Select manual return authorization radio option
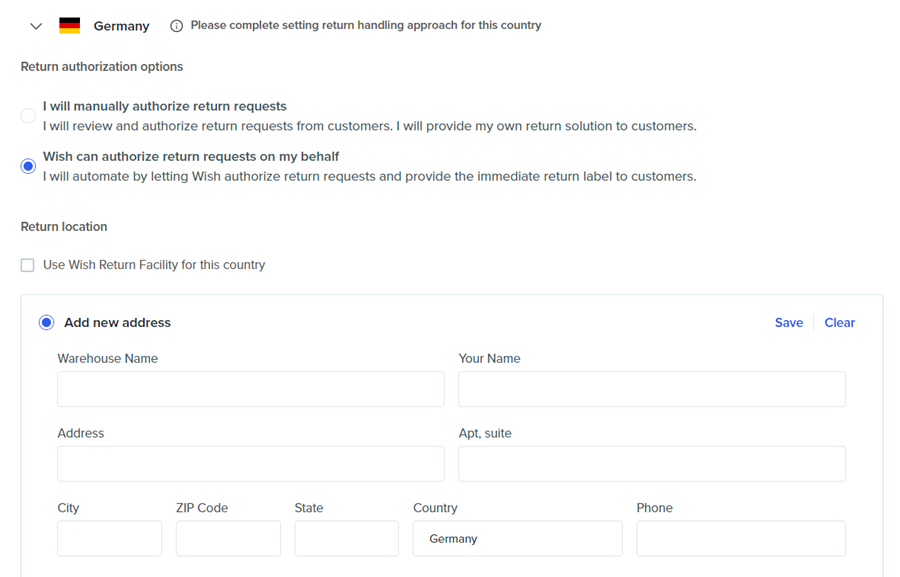 (28, 116)
